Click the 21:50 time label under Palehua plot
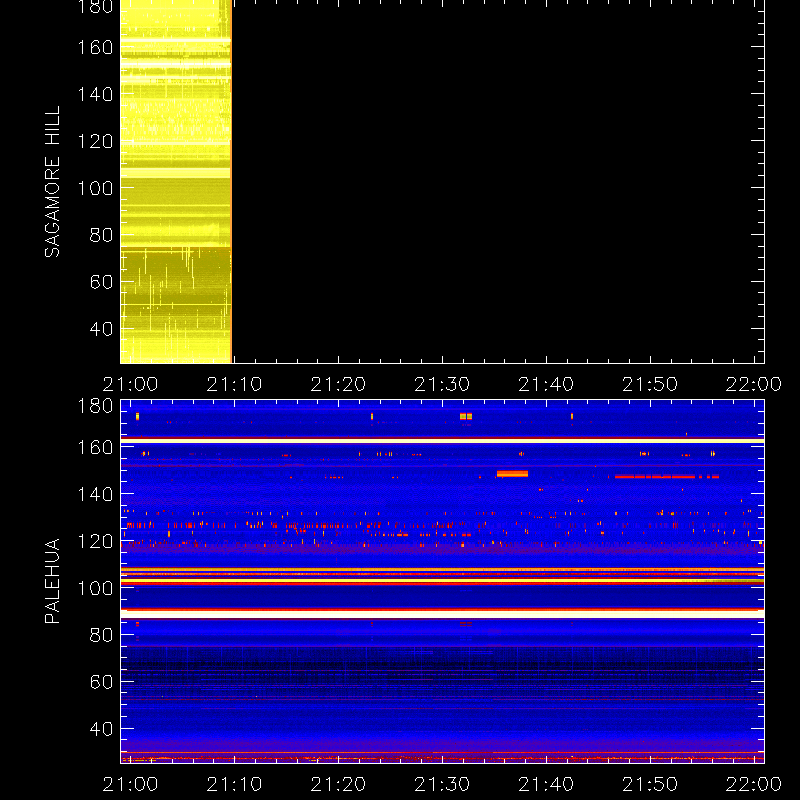 [x=649, y=784]
